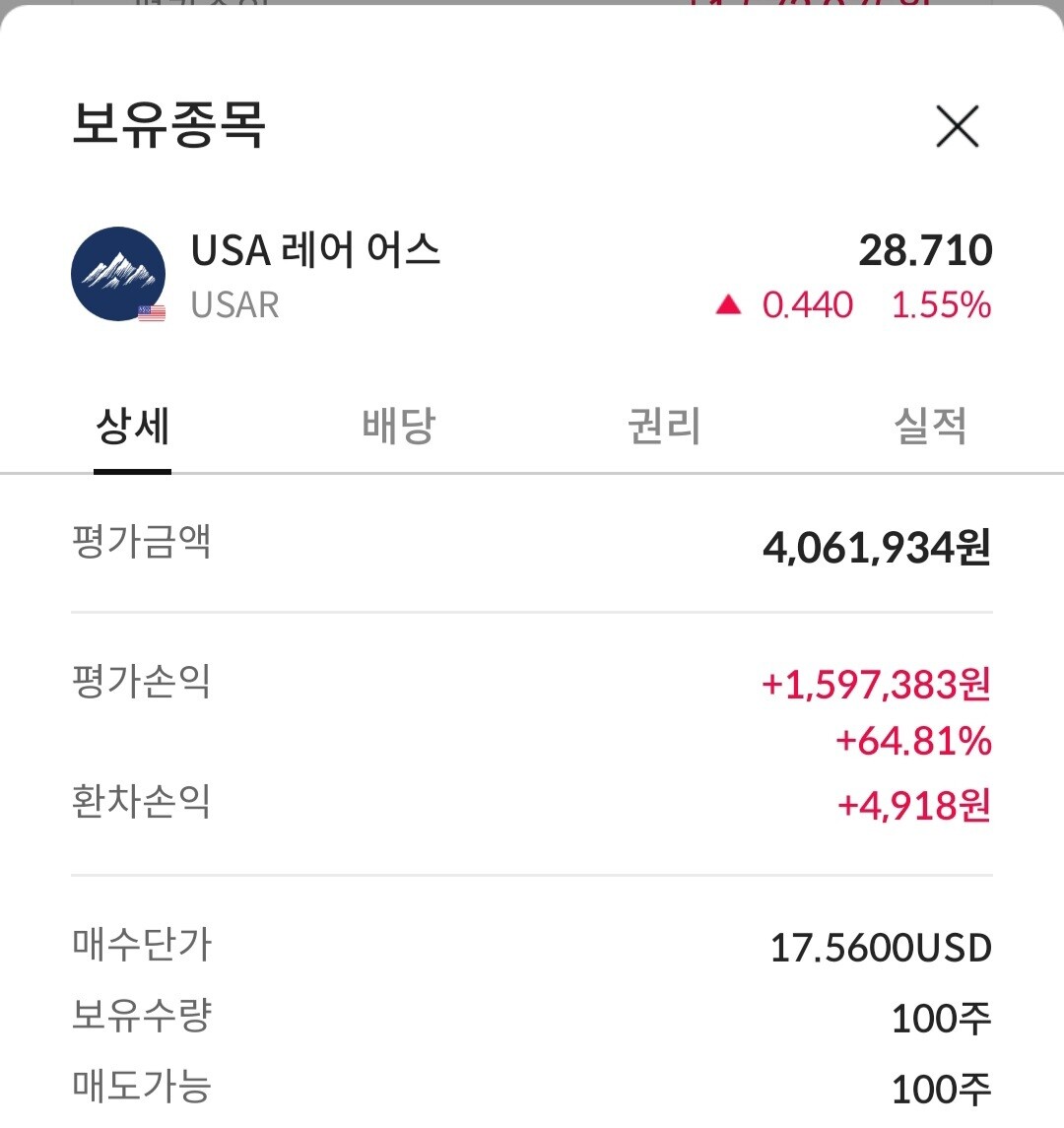
Task: Close the 보유종목 panel with X
Action: [x=957, y=127]
